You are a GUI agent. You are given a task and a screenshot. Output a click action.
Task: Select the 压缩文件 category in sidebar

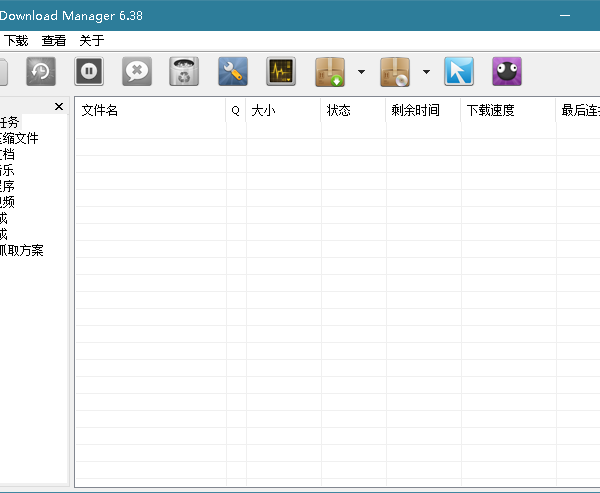(20, 138)
